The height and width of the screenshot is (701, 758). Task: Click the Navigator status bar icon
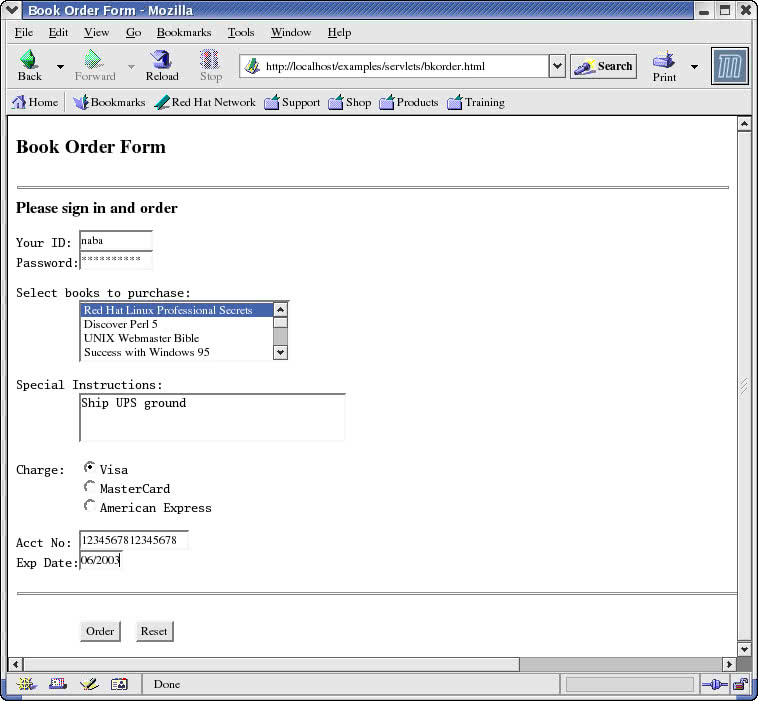(x=26, y=684)
